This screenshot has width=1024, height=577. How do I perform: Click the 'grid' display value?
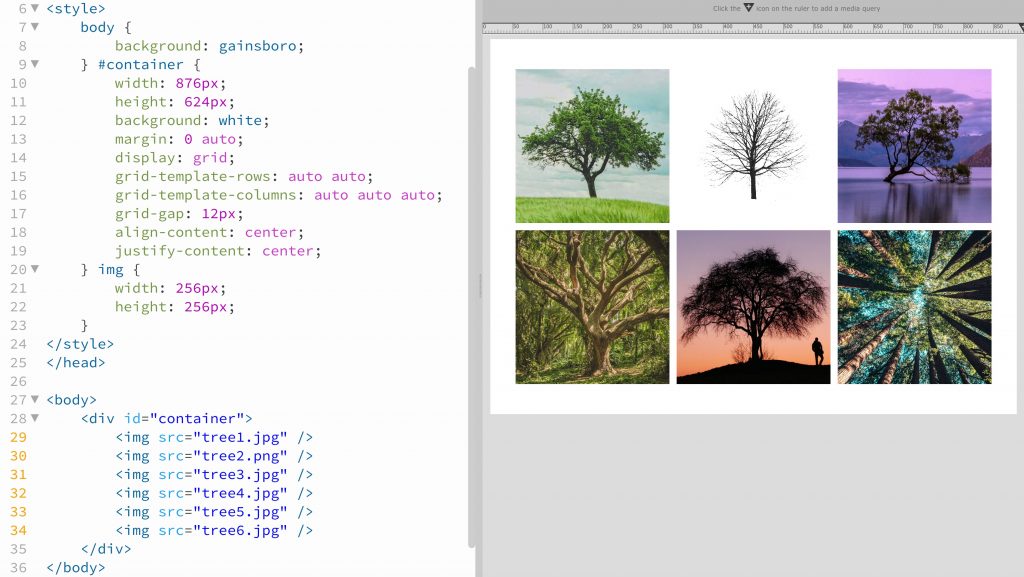pos(210,158)
